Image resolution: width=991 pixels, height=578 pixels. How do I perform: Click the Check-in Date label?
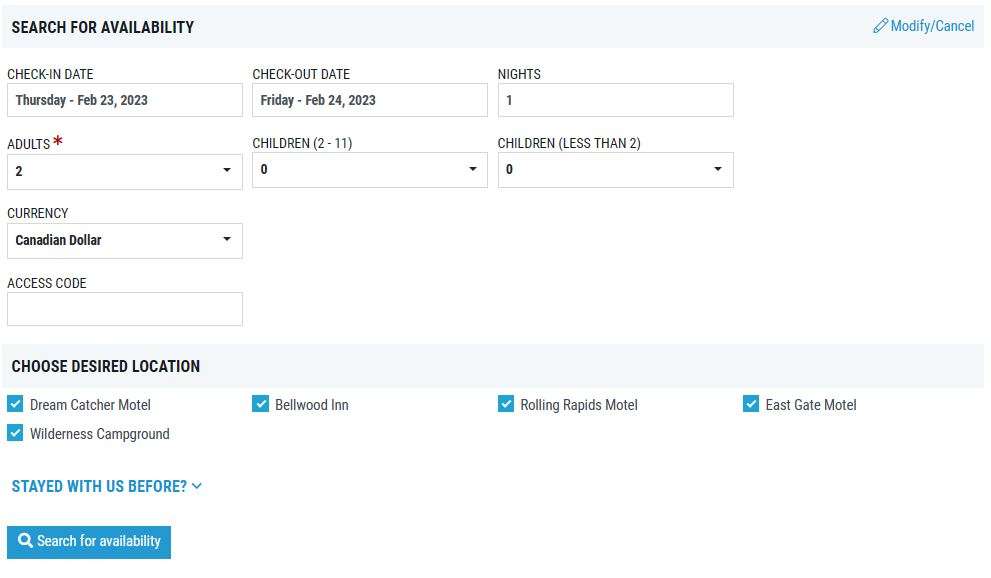pyautogui.click(x=51, y=74)
